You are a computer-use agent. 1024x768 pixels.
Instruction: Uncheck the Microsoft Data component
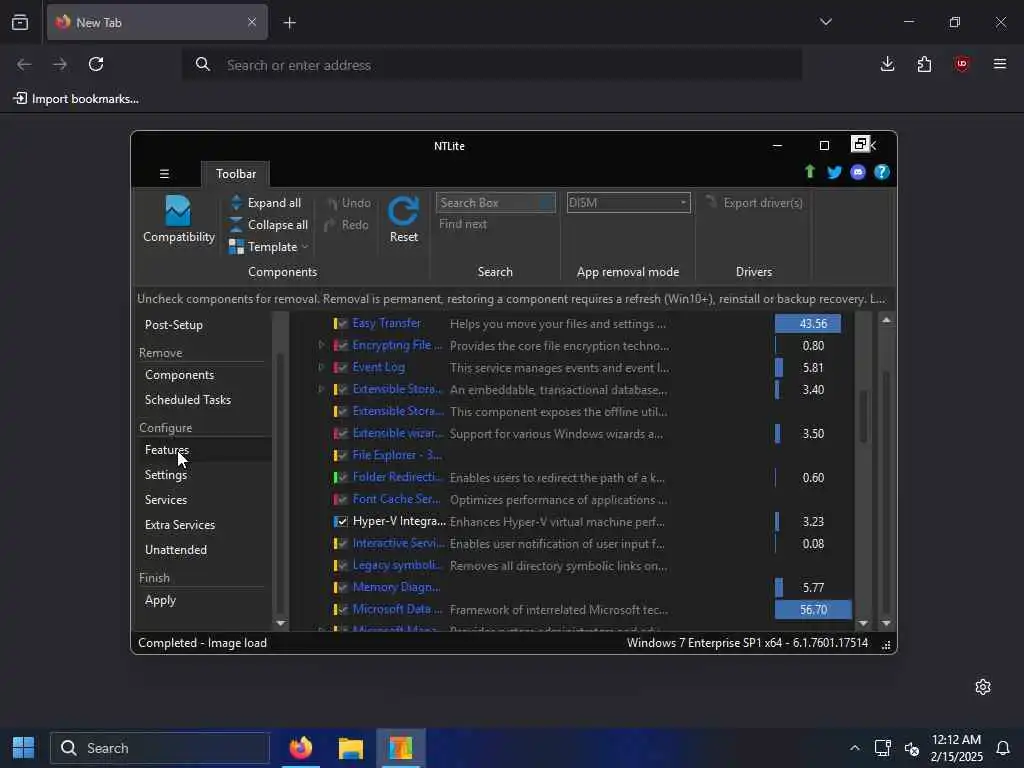(x=342, y=609)
